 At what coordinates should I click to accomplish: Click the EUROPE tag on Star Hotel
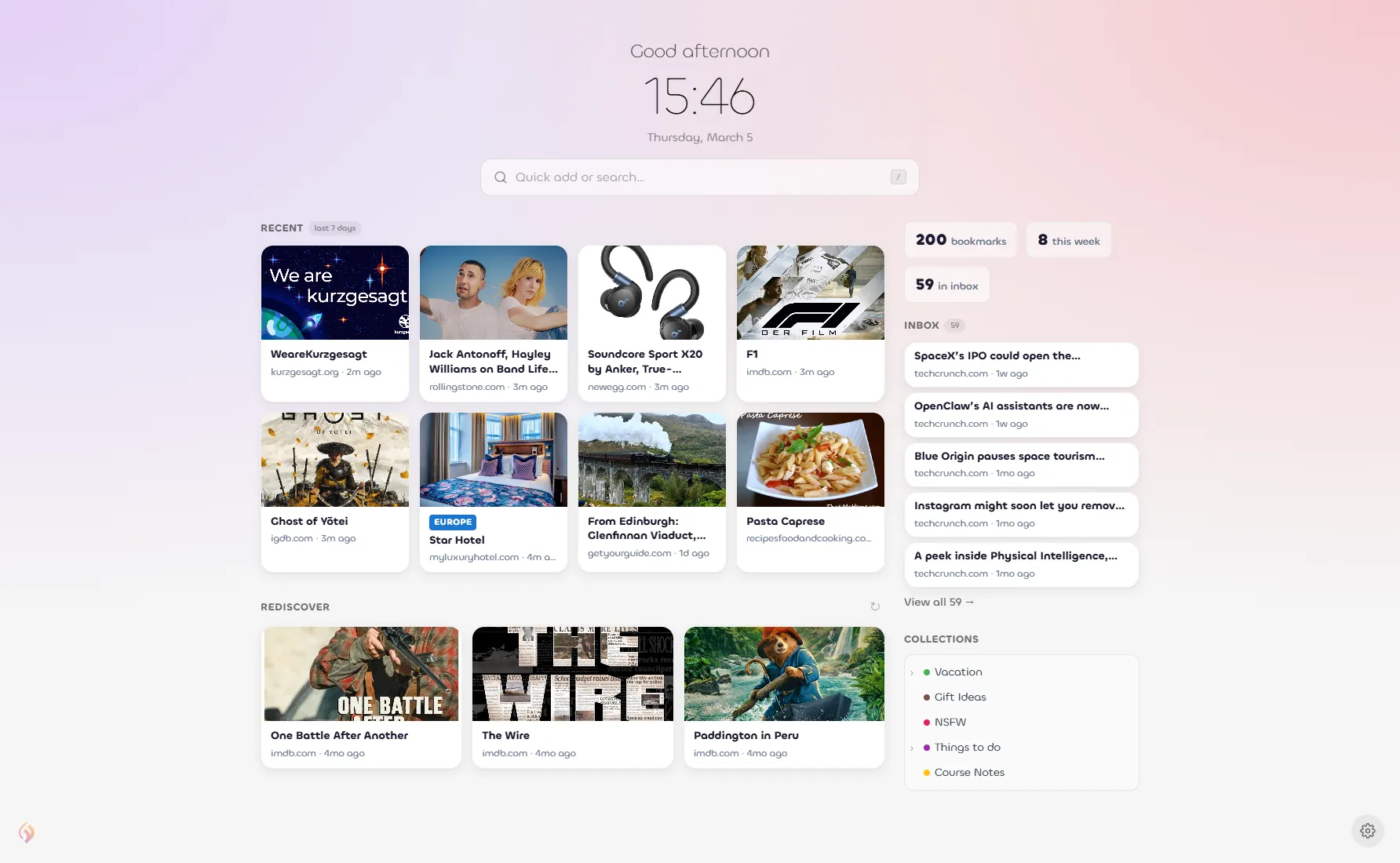[x=453, y=522]
